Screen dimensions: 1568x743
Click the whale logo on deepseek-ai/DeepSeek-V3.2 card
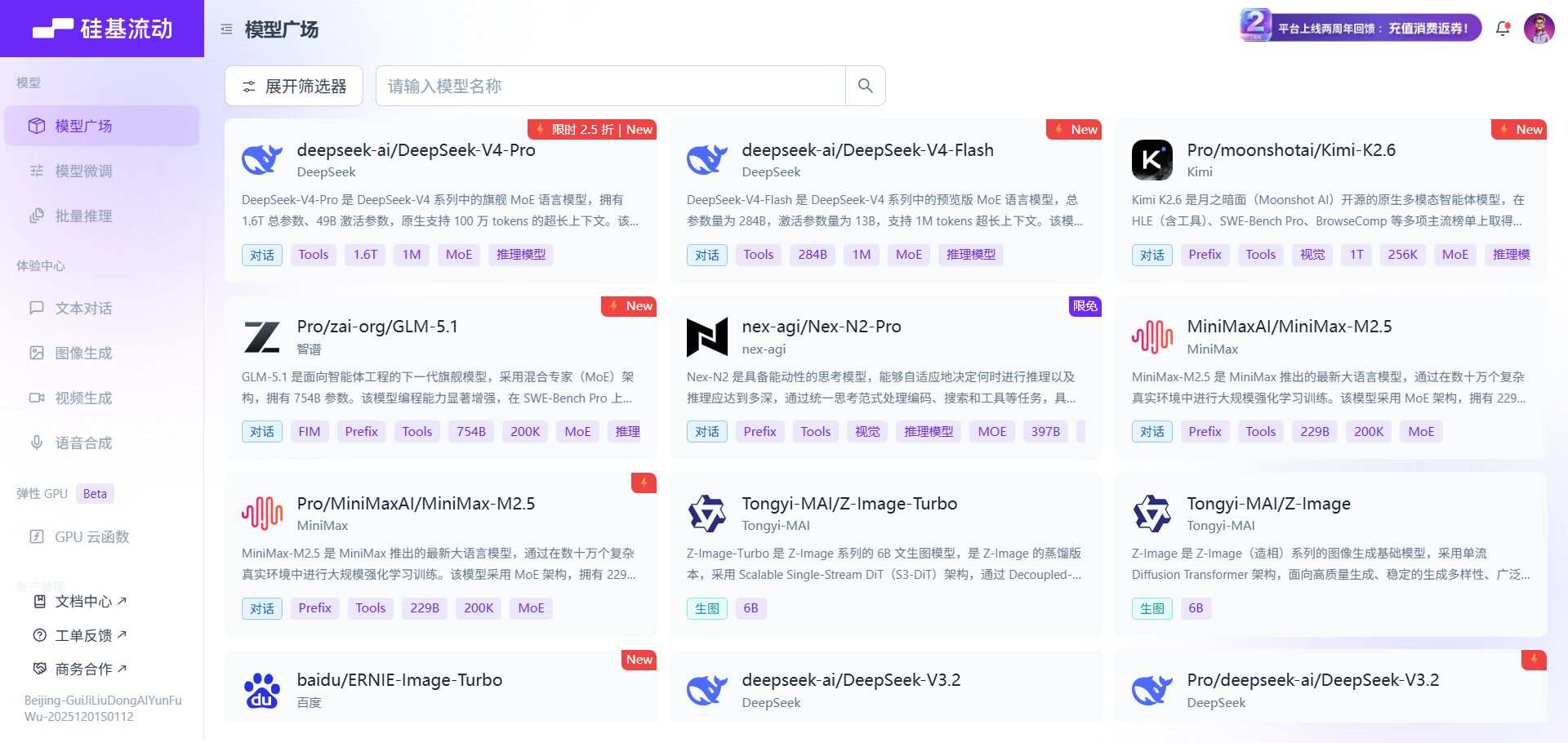coord(707,691)
